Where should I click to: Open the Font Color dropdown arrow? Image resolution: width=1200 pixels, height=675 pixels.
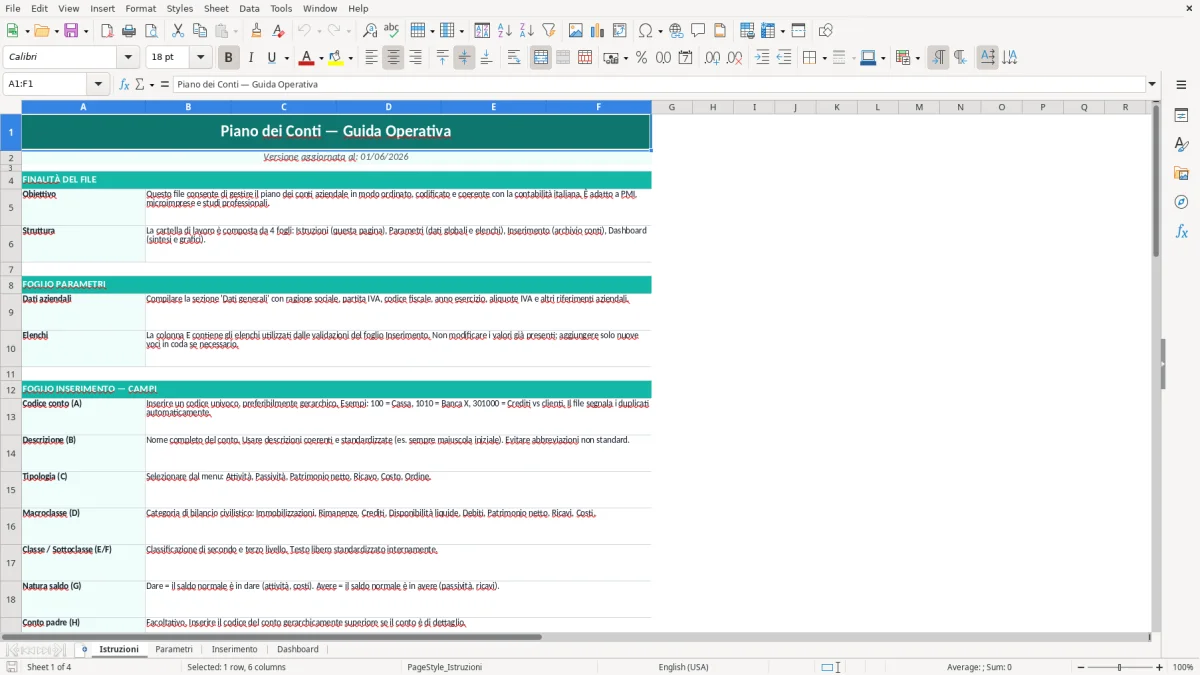tap(320, 58)
